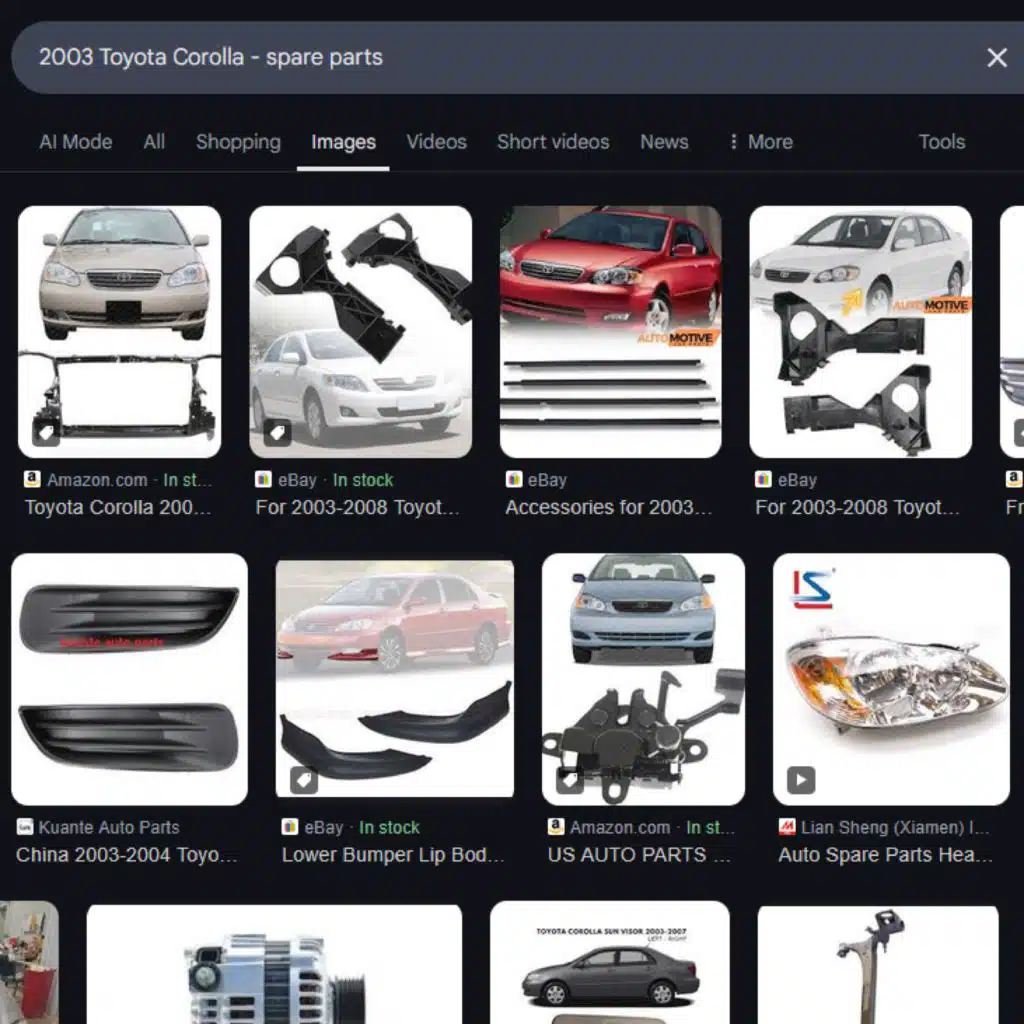Click Kuante Auto Parts source favicon
Screen dimensions: 1024x1024
(25, 827)
